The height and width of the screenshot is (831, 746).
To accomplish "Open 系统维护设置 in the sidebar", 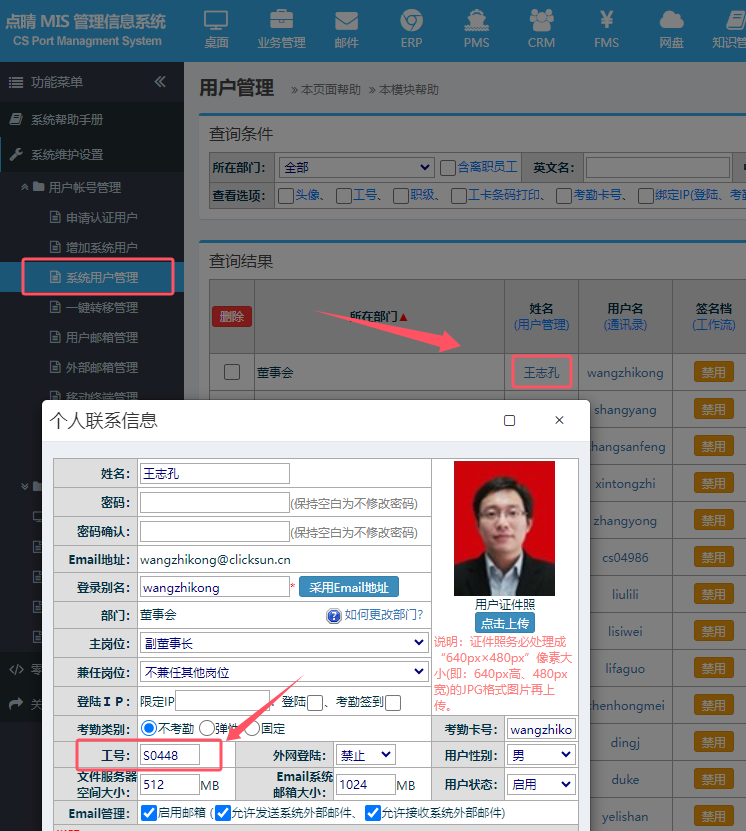I will pyautogui.click(x=66, y=154).
